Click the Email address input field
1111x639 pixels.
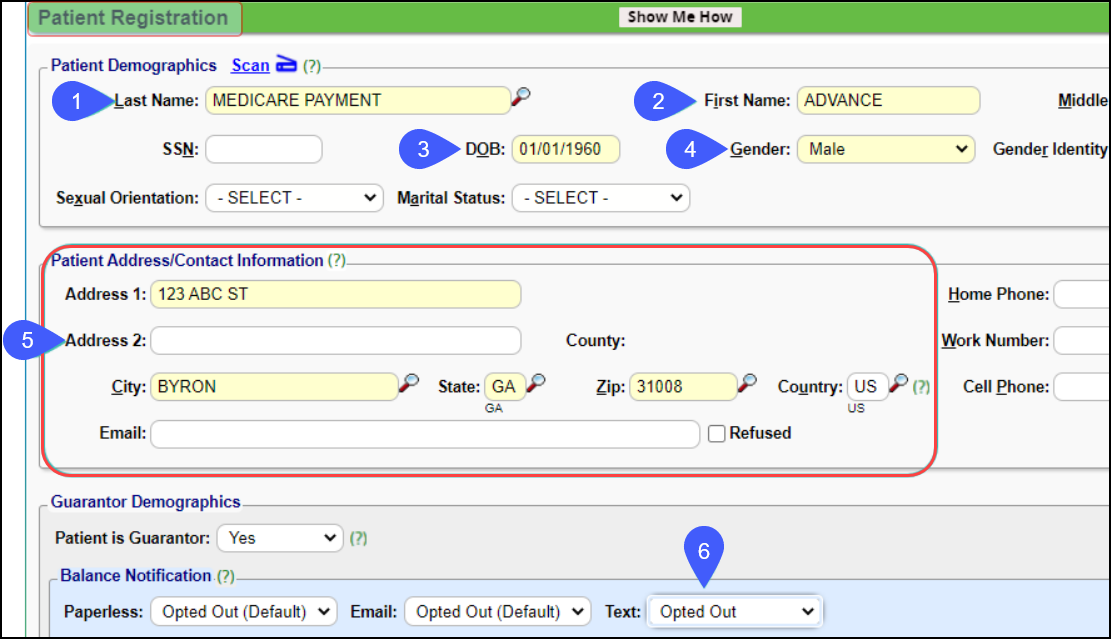point(425,434)
